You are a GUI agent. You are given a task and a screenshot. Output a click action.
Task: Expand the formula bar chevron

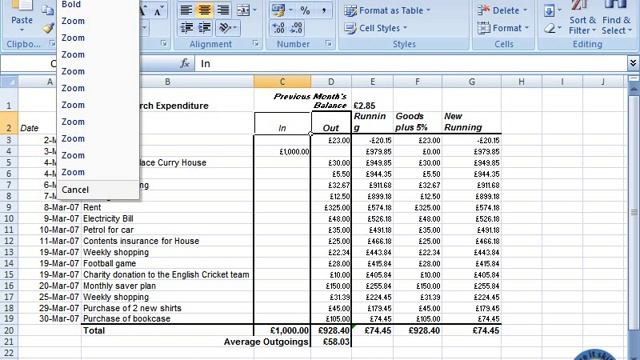(633, 63)
